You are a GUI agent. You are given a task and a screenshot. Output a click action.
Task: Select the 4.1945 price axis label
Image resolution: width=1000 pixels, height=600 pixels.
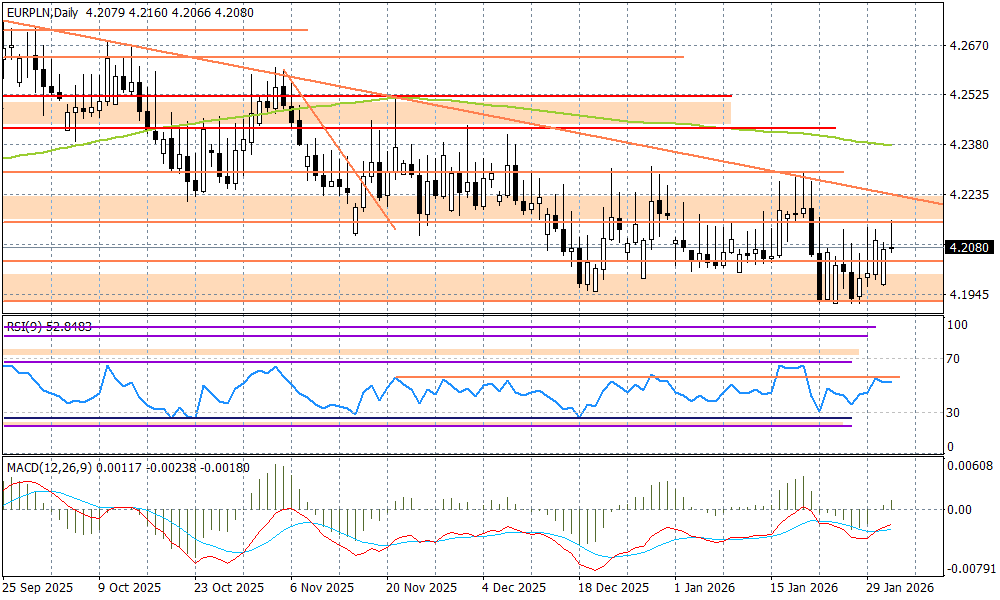click(967, 295)
